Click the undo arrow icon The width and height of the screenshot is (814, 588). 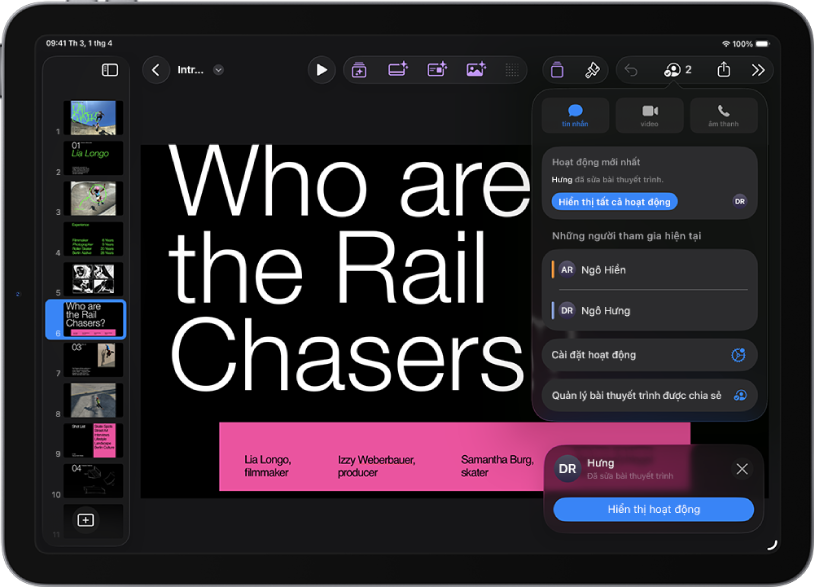(x=631, y=70)
